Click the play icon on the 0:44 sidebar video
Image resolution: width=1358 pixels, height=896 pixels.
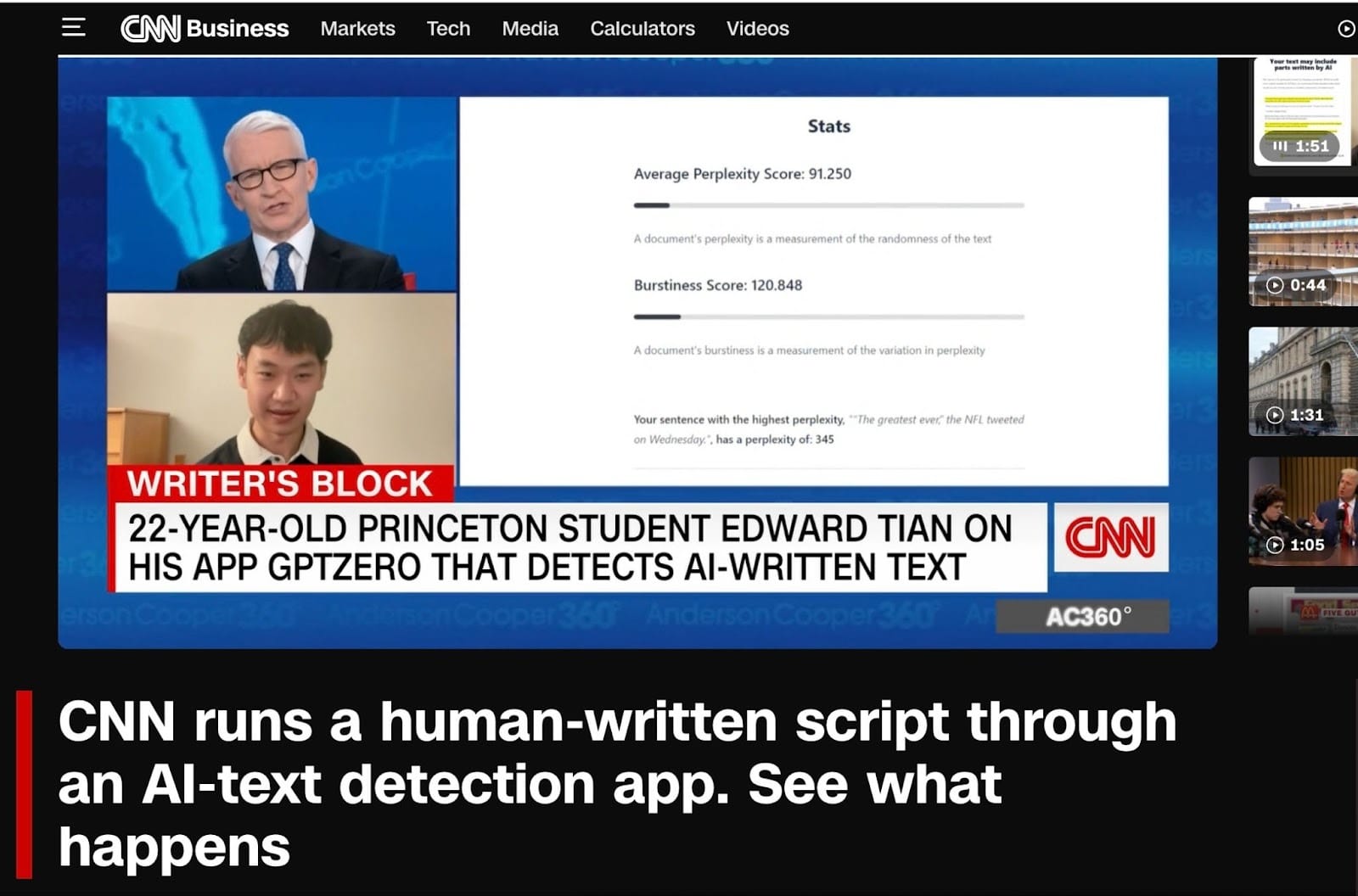(x=1276, y=286)
